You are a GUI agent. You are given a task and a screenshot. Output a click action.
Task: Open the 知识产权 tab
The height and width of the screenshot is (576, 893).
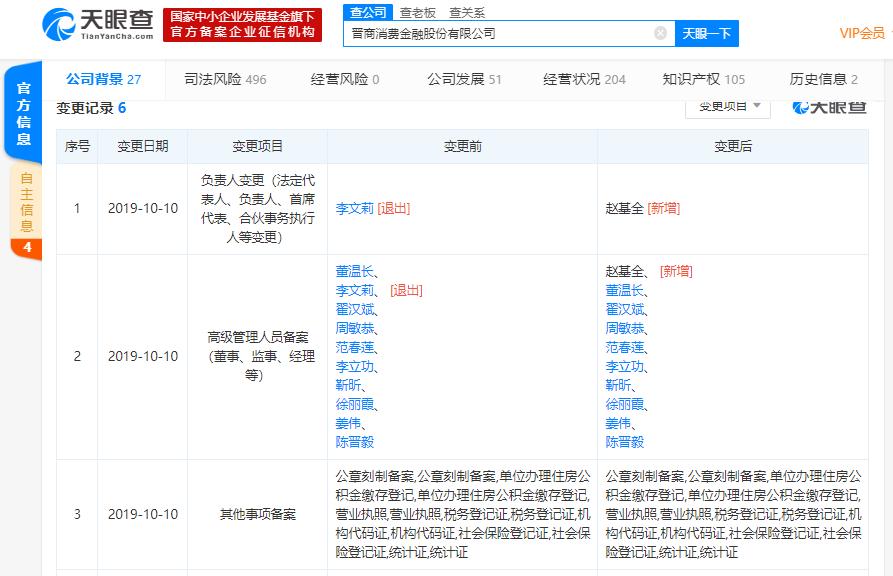(x=703, y=79)
